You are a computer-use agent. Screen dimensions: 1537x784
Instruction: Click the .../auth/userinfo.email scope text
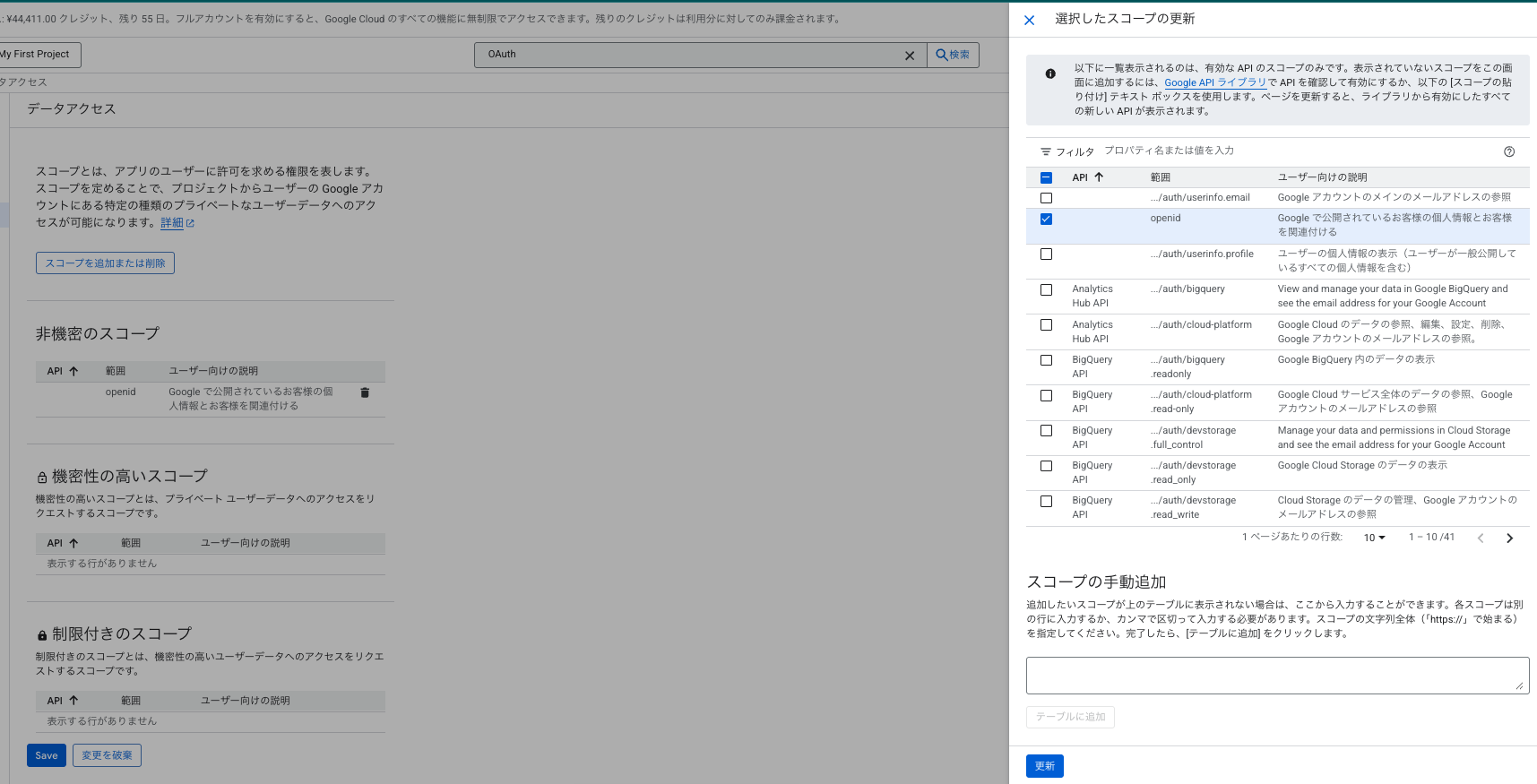click(x=1200, y=197)
